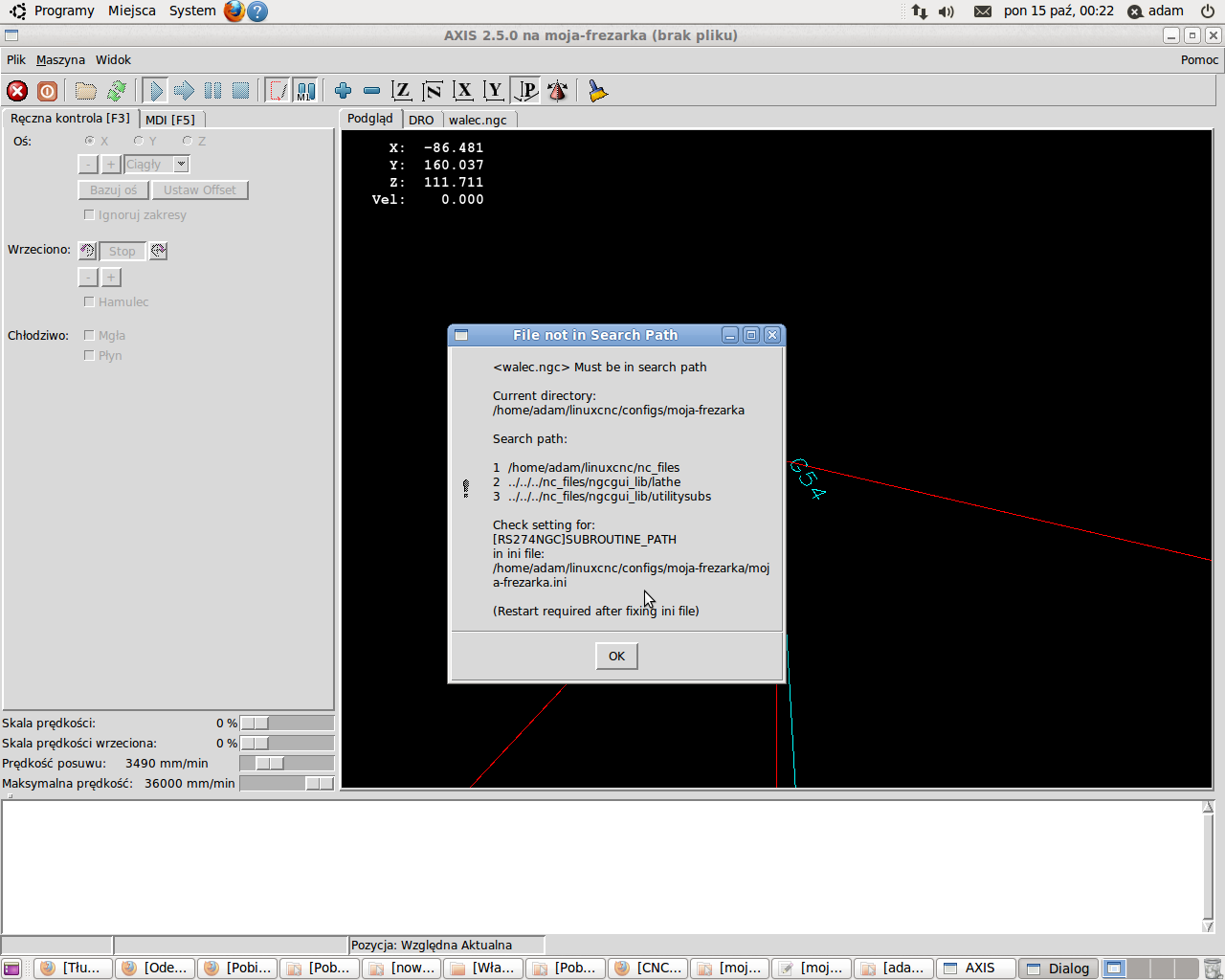Zoom in with plus icon
This screenshot has width=1225, height=980.
[x=343, y=91]
